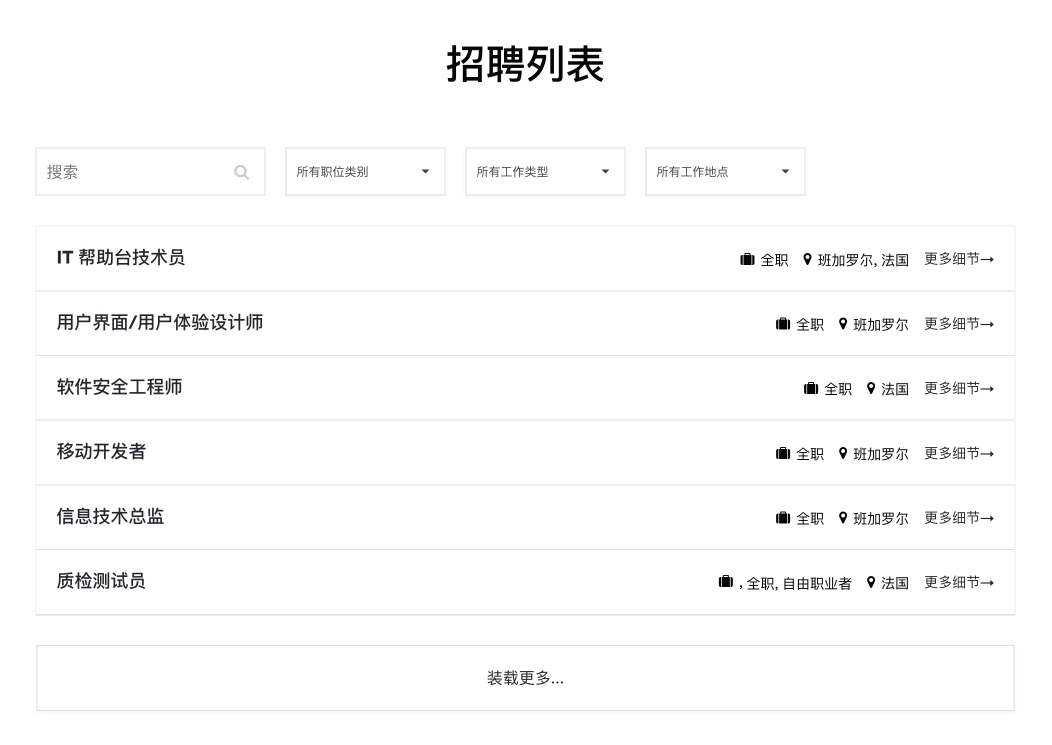This screenshot has width=1052, height=745.
Task: Open 更多细节 for 软件安全工程师
Action: click(959, 389)
